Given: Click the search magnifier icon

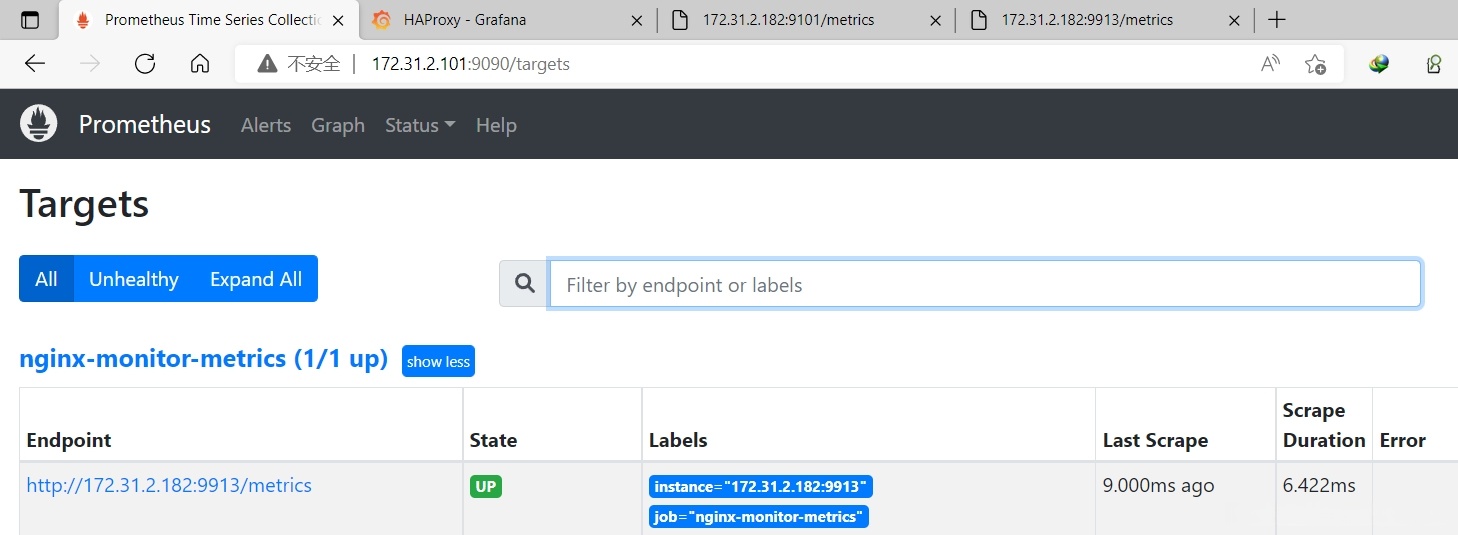Looking at the screenshot, I should [524, 285].
